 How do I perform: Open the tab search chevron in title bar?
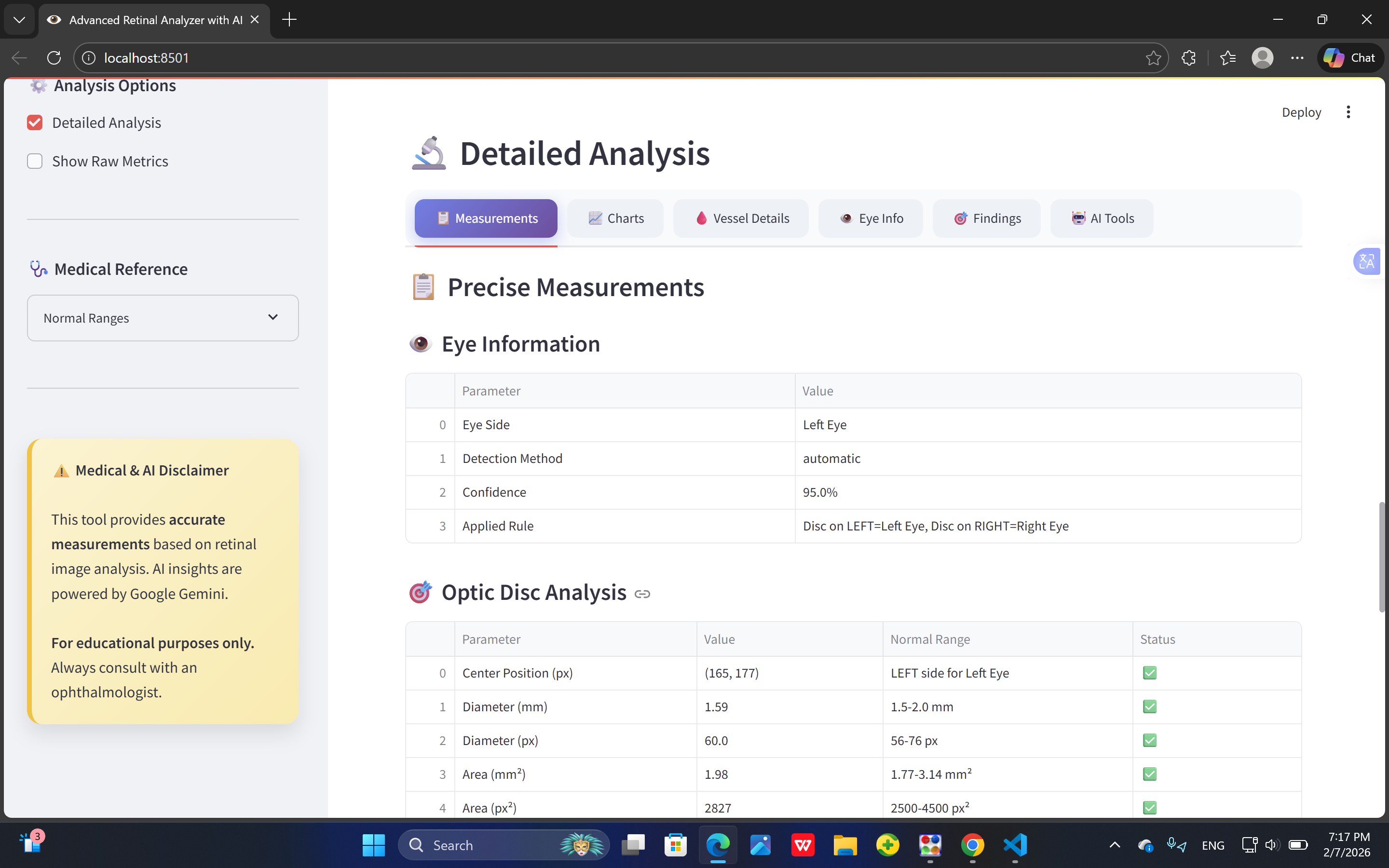[x=19, y=20]
